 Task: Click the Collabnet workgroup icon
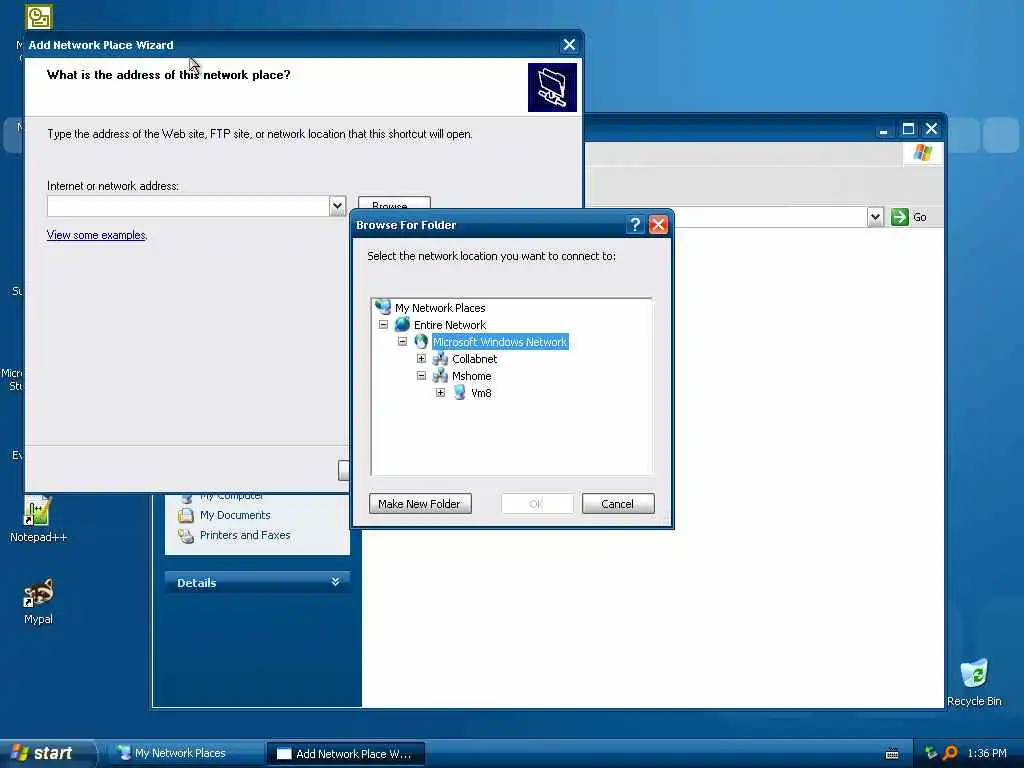[x=440, y=359]
